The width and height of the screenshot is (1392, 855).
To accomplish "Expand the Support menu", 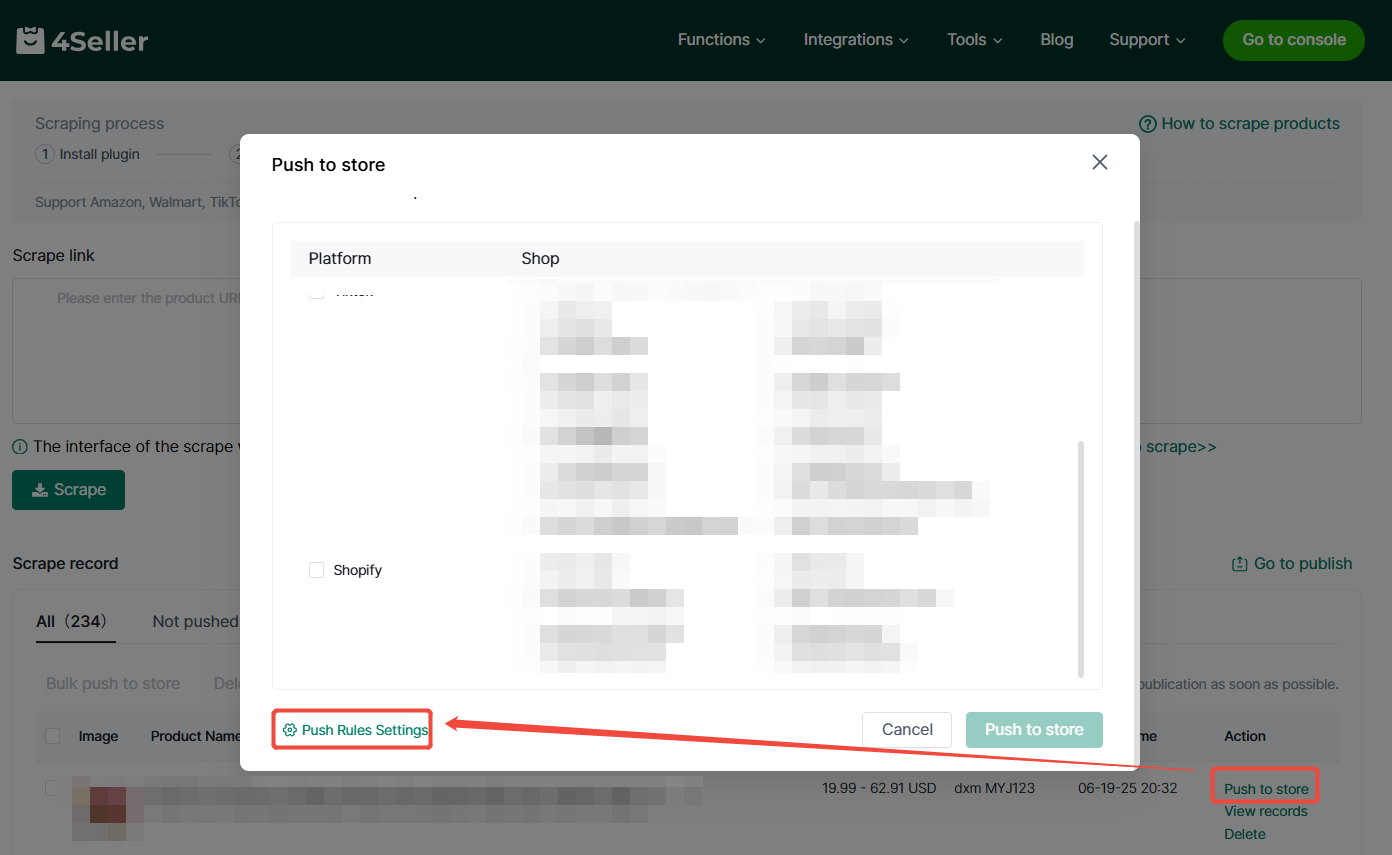I will pos(1146,40).
